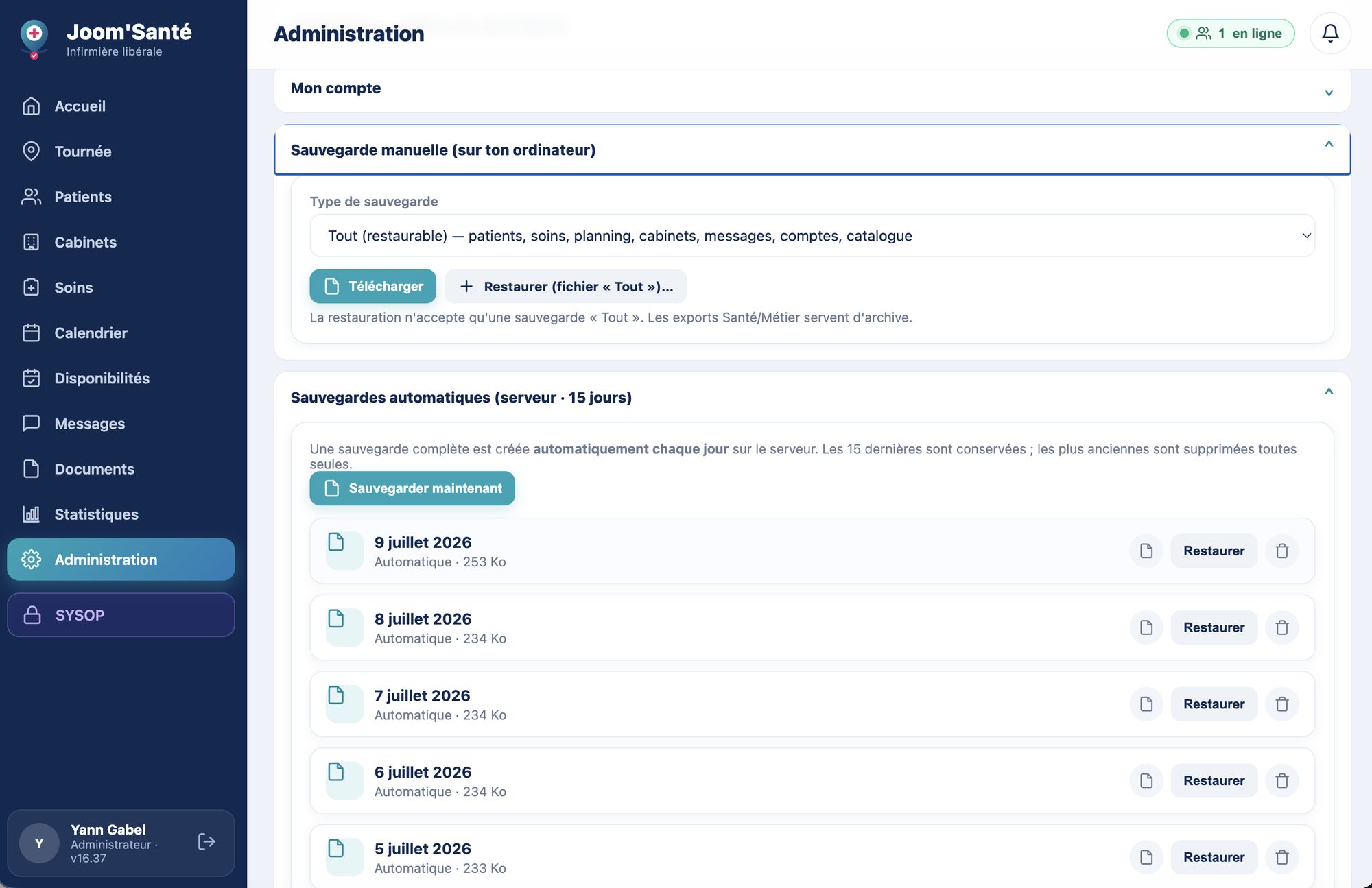The image size is (1372, 888).
Task: Restore the 7 juillet 2026 backup
Action: [1214, 704]
